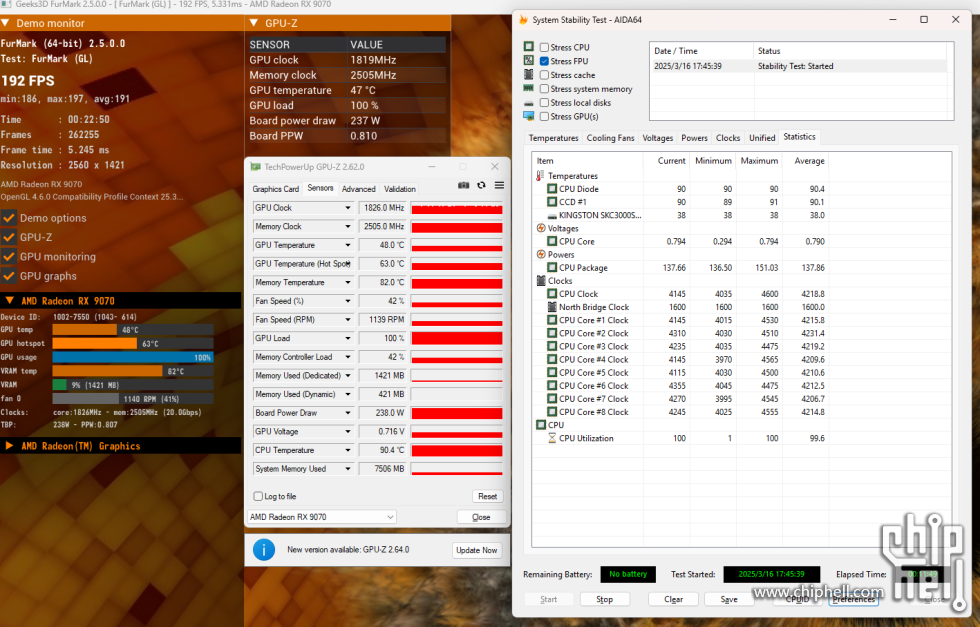This screenshot has width=980, height=627.
Task: Click the chip icon beside North Bridge Clock
Action: (552, 307)
